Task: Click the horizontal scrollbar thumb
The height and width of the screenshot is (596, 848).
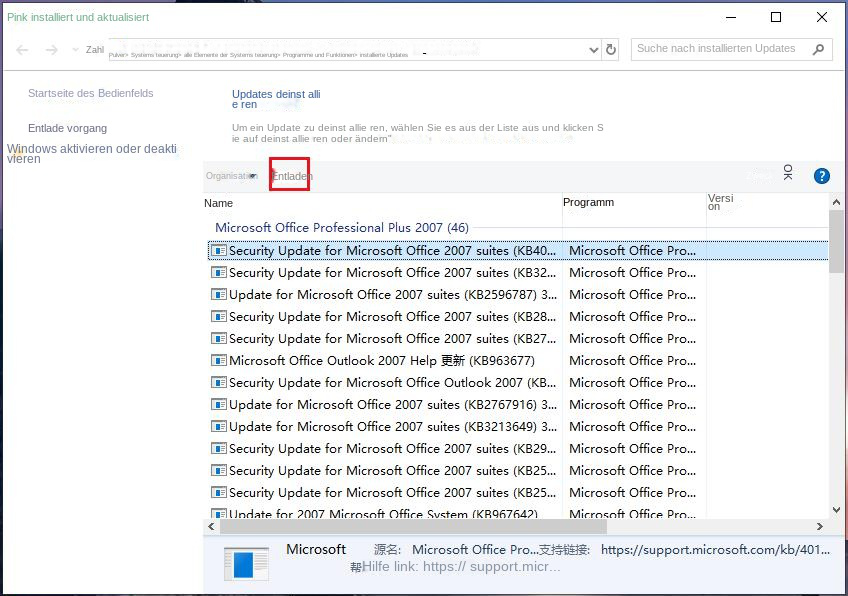Action: click(x=412, y=526)
